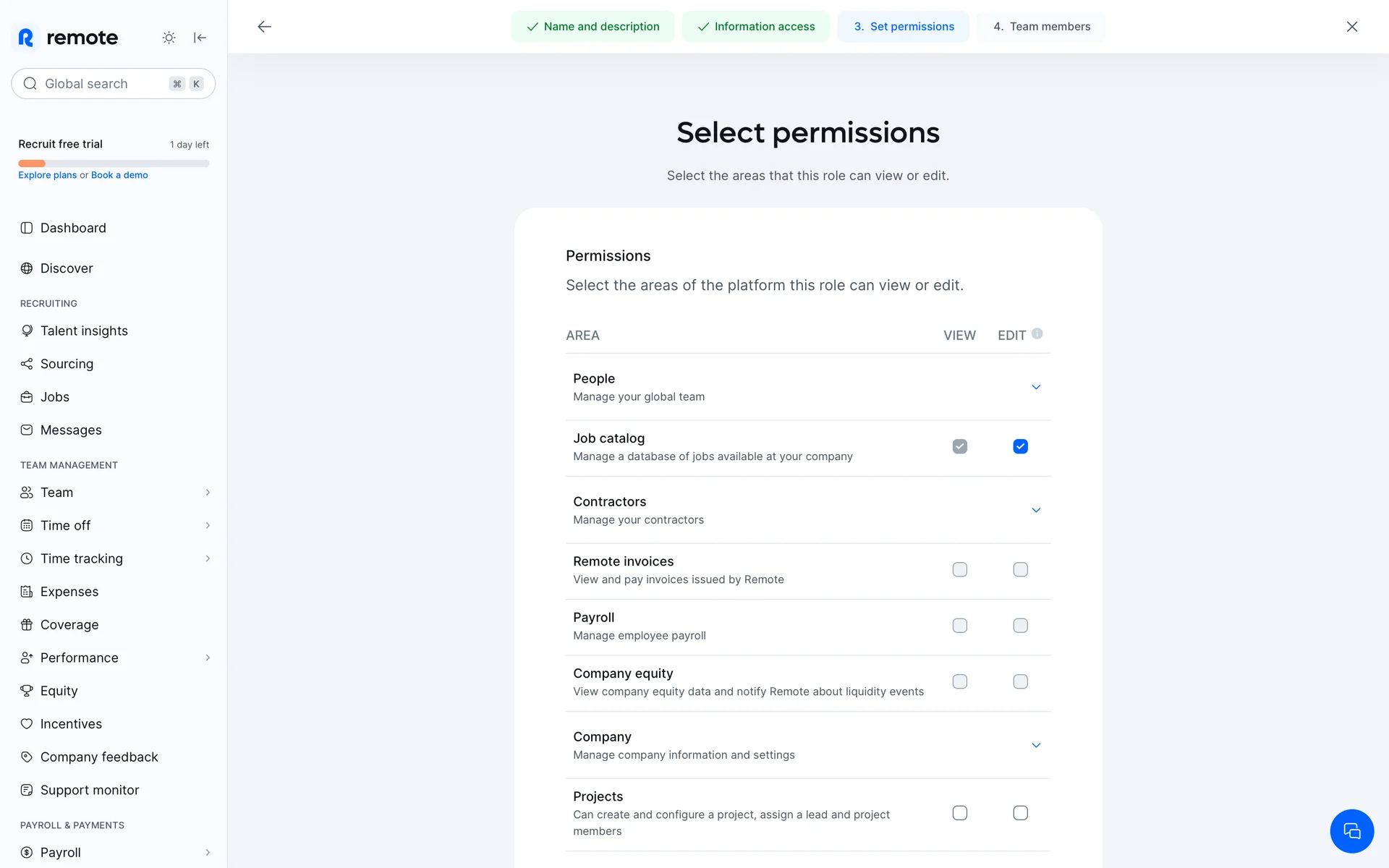Enable view permission for Payroll
This screenshot has height=868, width=1389.
point(959,626)
